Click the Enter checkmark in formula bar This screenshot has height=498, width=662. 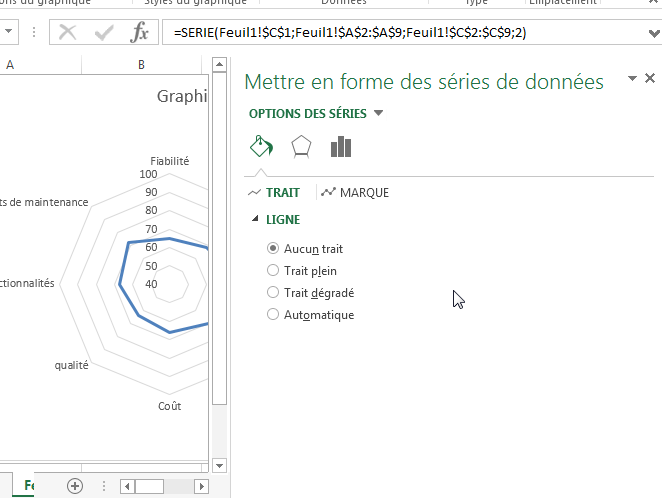coord(104,33)
